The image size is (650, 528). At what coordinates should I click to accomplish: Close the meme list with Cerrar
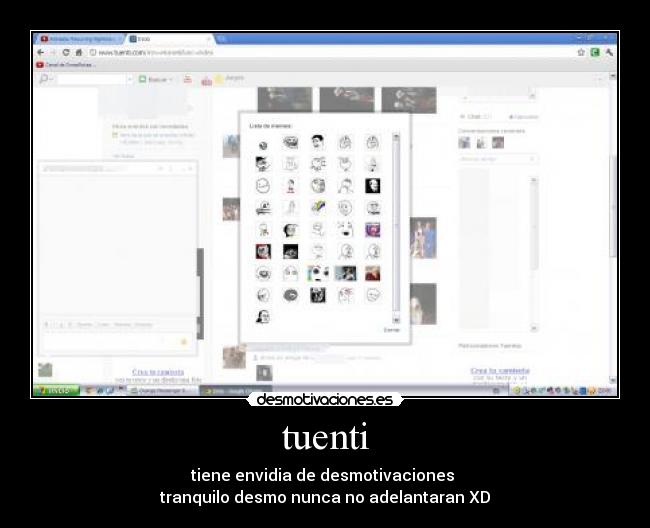pos(392,330)
